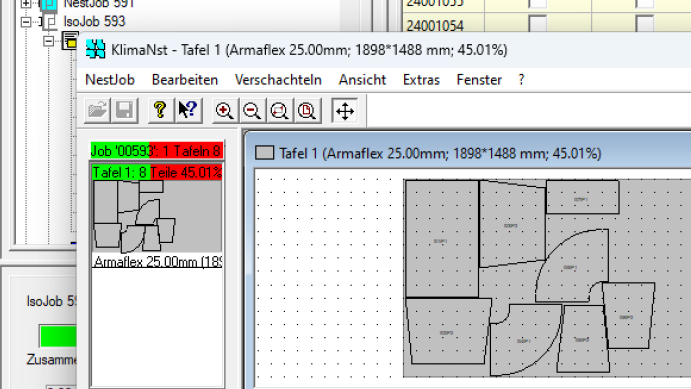The width and height of the screenshot is (691, 389).
Task: Zoom in with the plus magnifier
Action: pyautogui.click(x=224, y=111)
